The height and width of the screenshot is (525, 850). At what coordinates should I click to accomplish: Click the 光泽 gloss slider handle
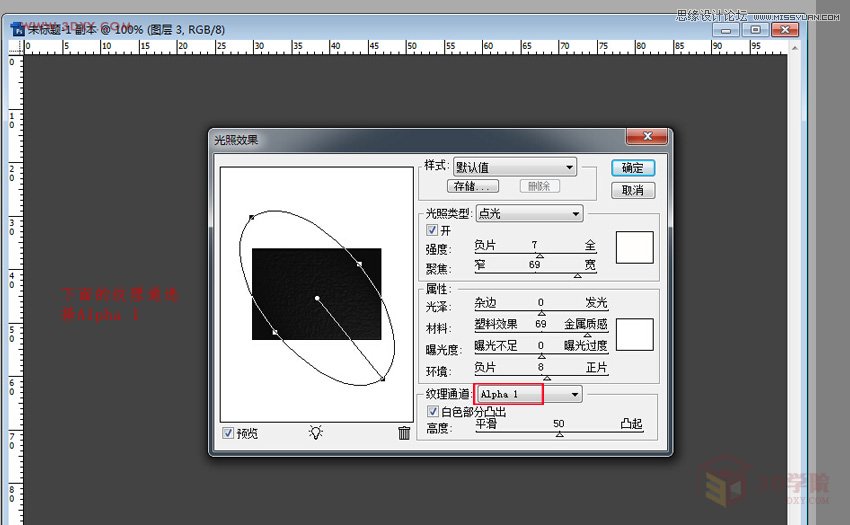point(542,313)
